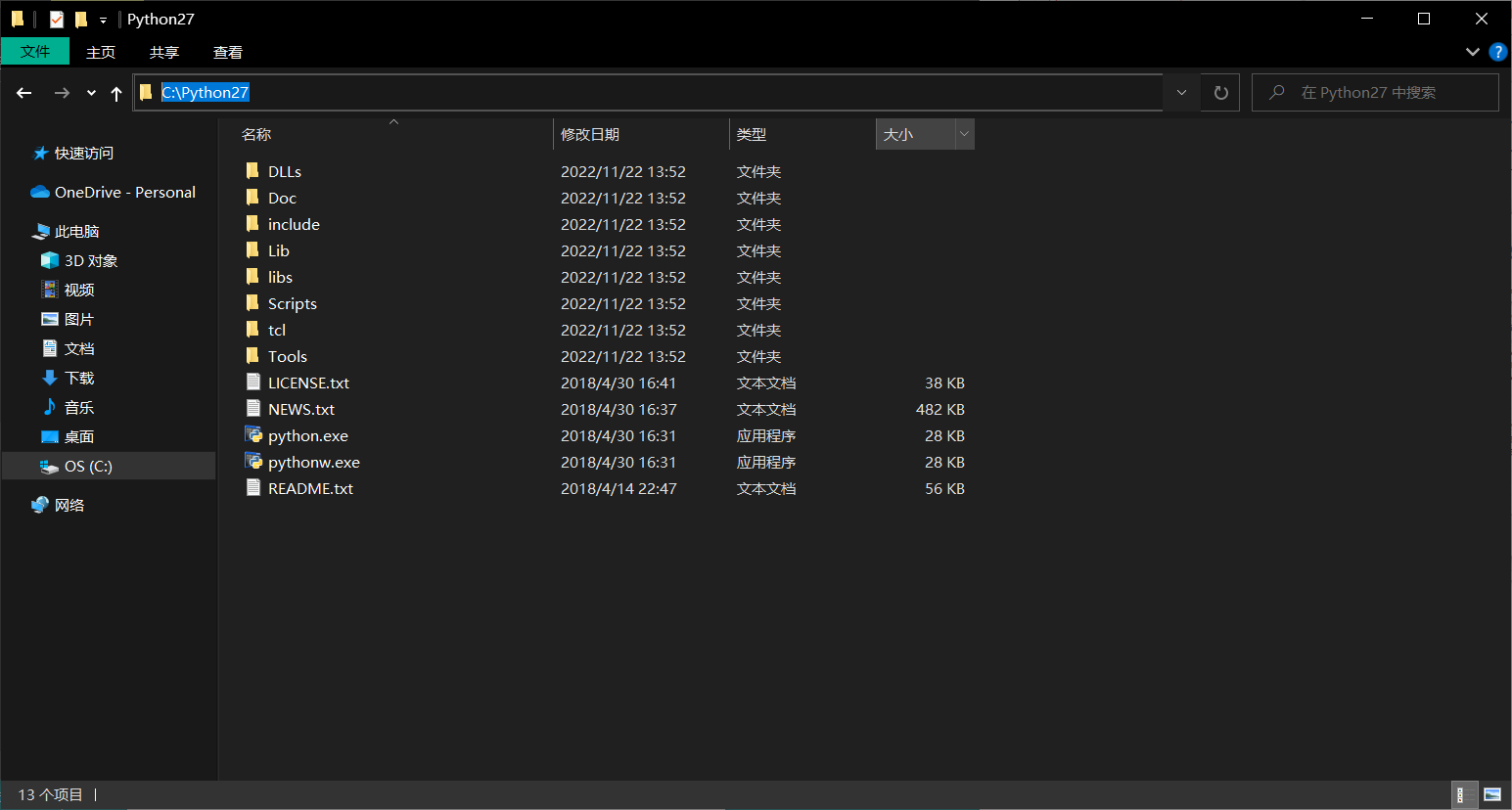Open the 文件 menu
The width and height of the screenshot is (1512, 810).
click(x=35, y=52)
